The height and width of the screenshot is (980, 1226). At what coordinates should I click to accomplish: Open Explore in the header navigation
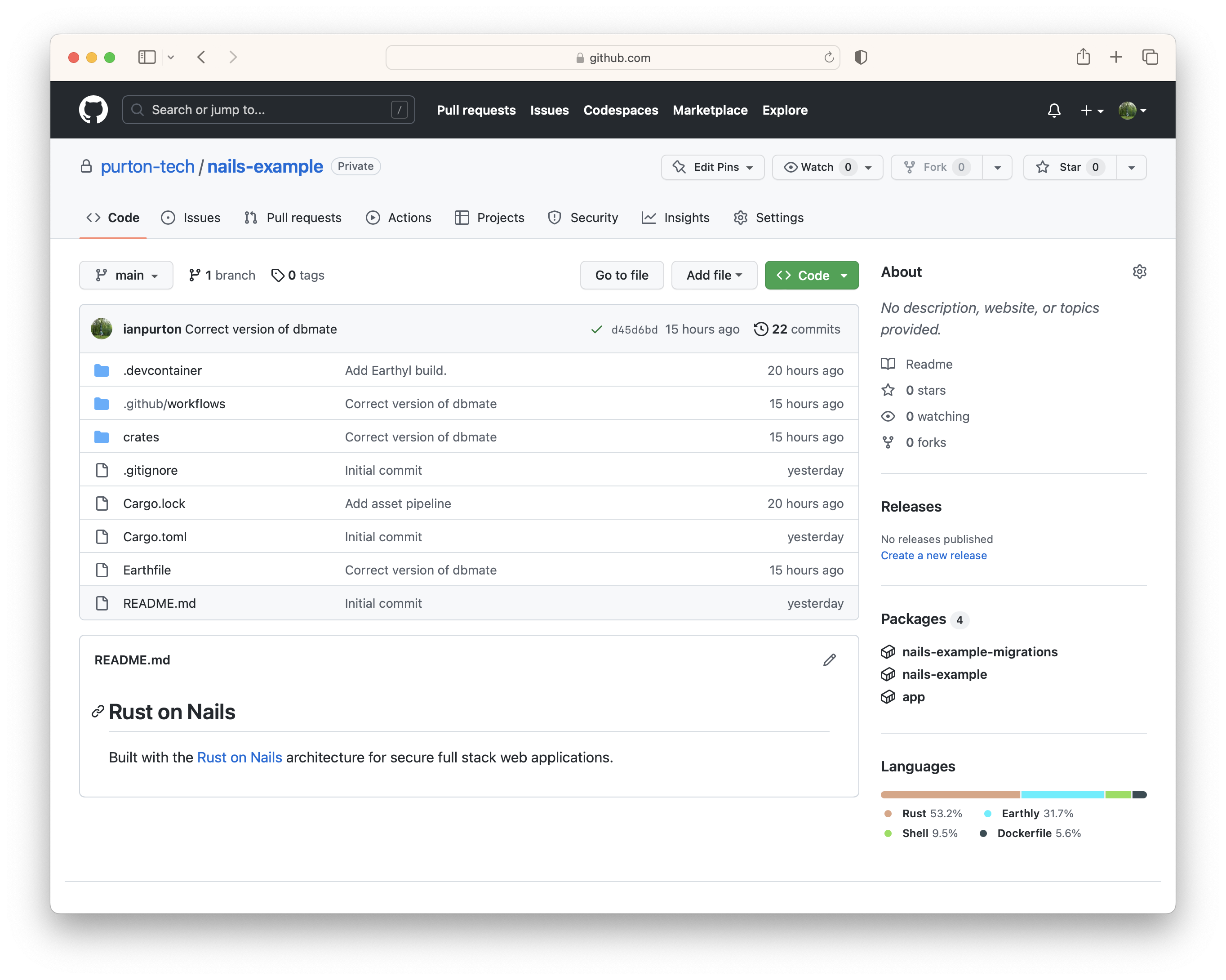[785, 110]
